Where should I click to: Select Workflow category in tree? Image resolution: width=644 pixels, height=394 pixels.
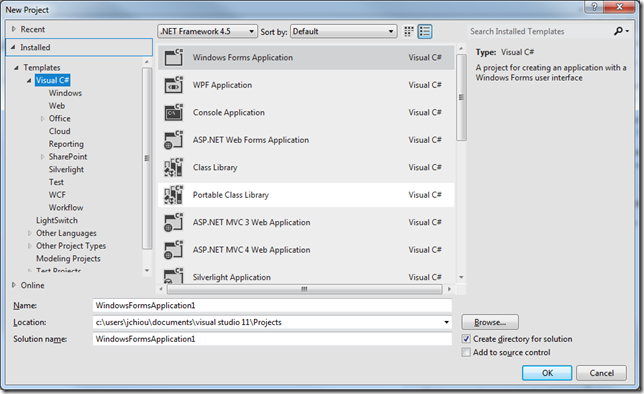(66, 208)
